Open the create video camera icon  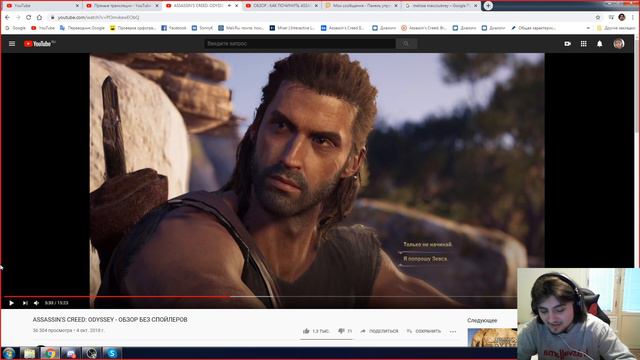[567, 44]
